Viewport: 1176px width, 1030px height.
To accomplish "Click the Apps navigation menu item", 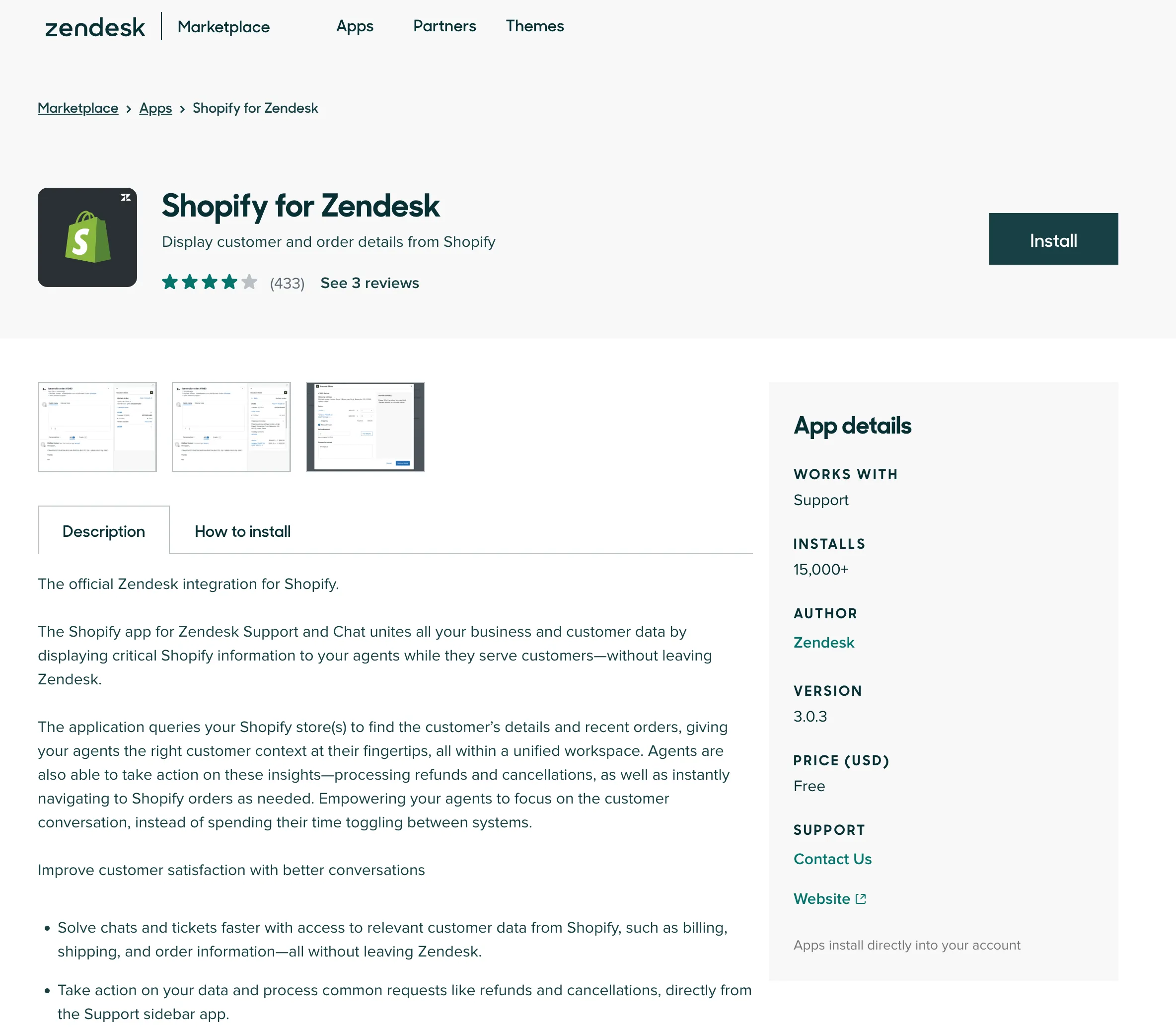I will (x=355, y=26).
